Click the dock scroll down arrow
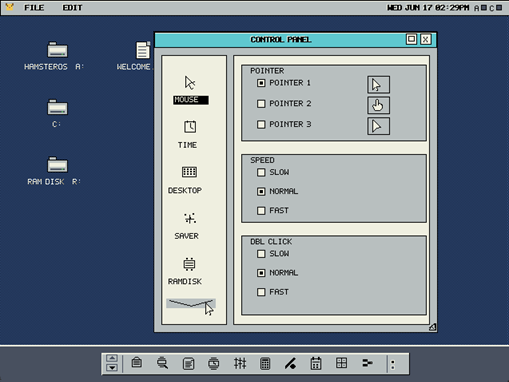Viewport: 509px width, 382px height. pos(112,367)
